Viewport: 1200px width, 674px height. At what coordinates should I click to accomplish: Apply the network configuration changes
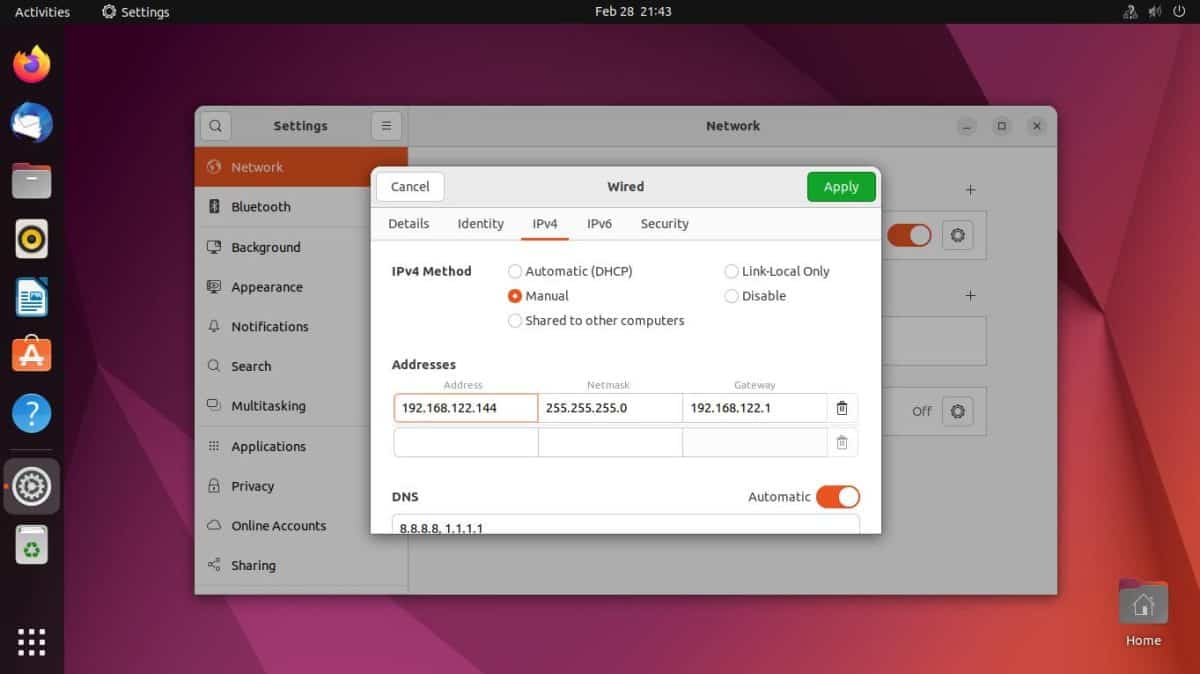point(841,186)
